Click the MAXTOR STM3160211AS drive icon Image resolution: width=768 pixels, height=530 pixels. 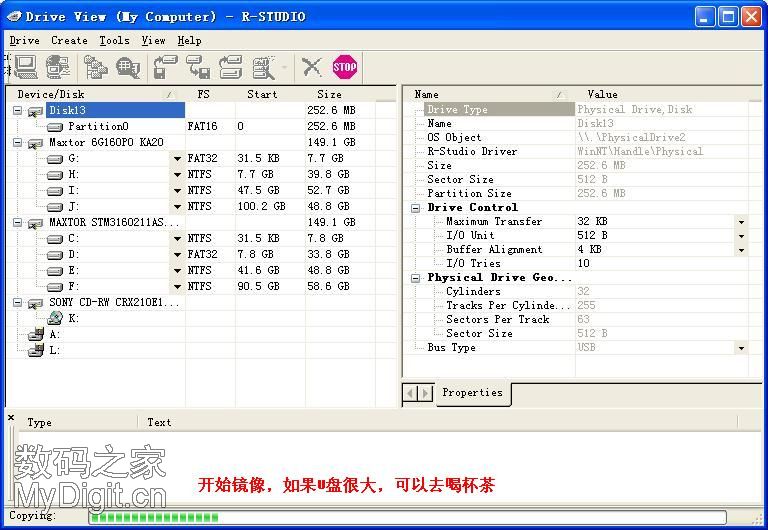point(35,223)
